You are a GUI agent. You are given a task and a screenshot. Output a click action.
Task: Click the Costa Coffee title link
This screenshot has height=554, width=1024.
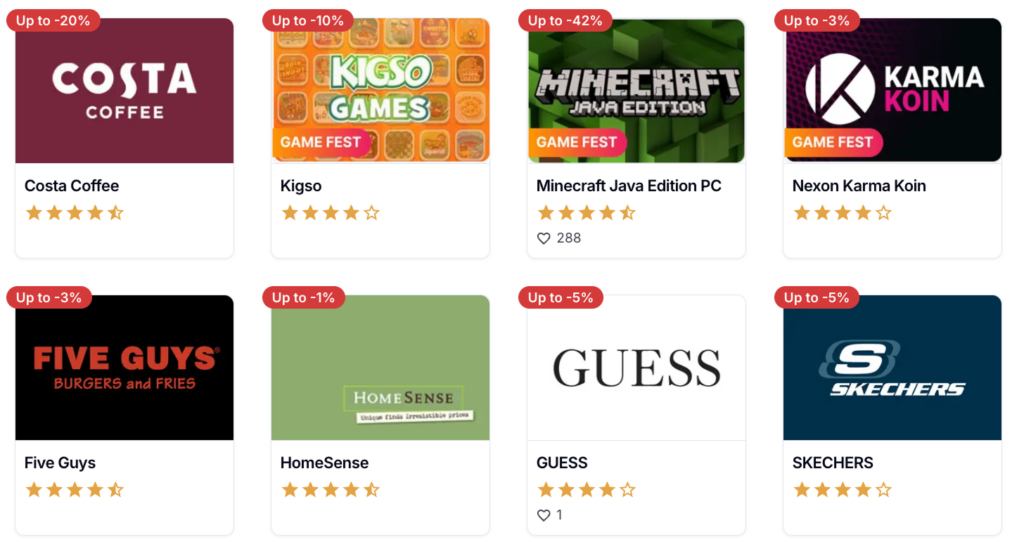[72, 186]
